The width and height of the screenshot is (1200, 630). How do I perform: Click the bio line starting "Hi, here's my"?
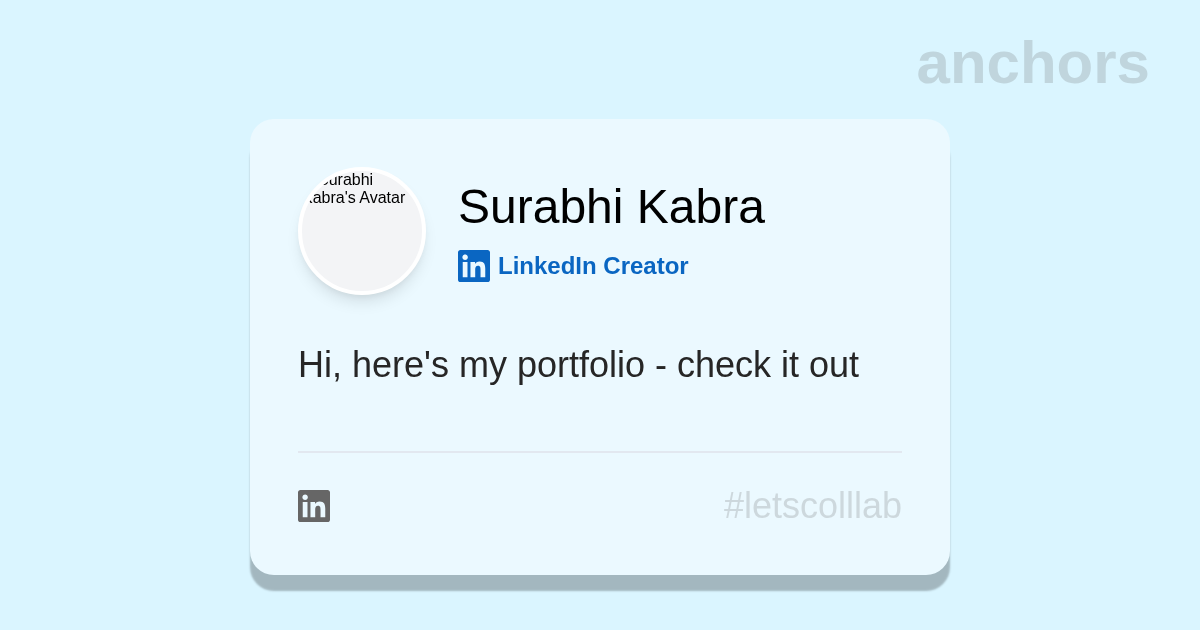click(x=578, y=365)
